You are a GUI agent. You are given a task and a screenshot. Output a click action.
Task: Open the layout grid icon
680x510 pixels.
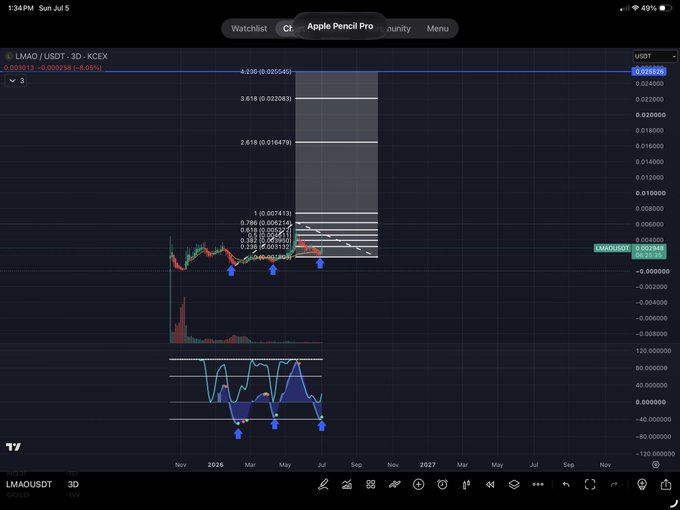point(371,484)
